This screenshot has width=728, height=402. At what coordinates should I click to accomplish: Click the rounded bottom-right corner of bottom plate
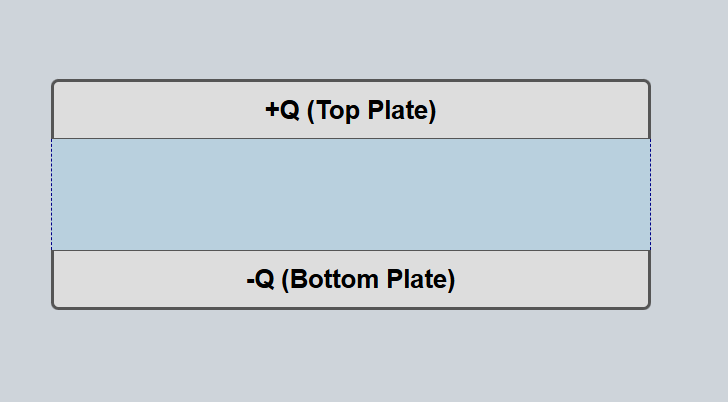(647, 305)
